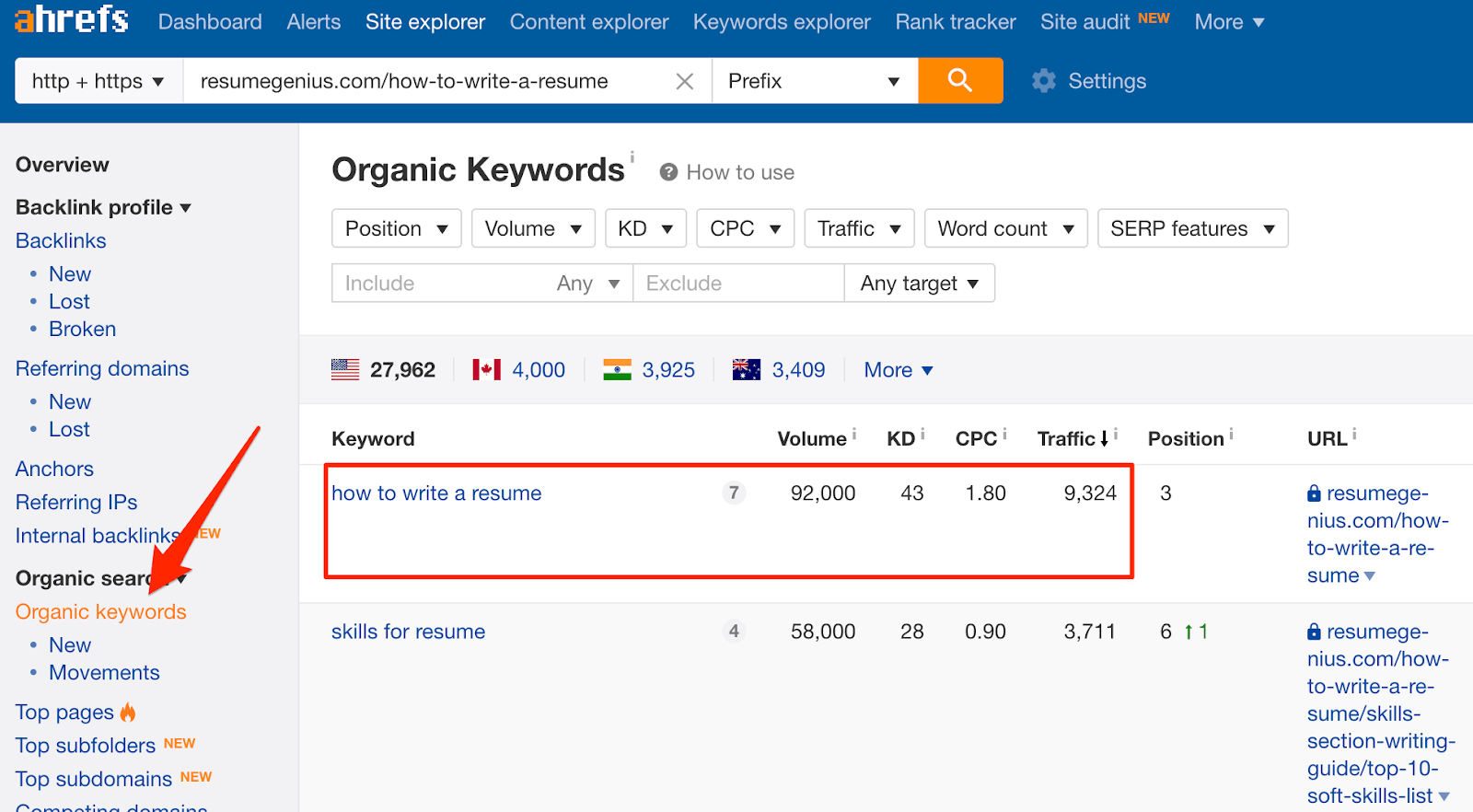1473x812 pixels.
Task: Expand the soft-skills-list URL dropdown arrow
Action: pos(1444,796)
